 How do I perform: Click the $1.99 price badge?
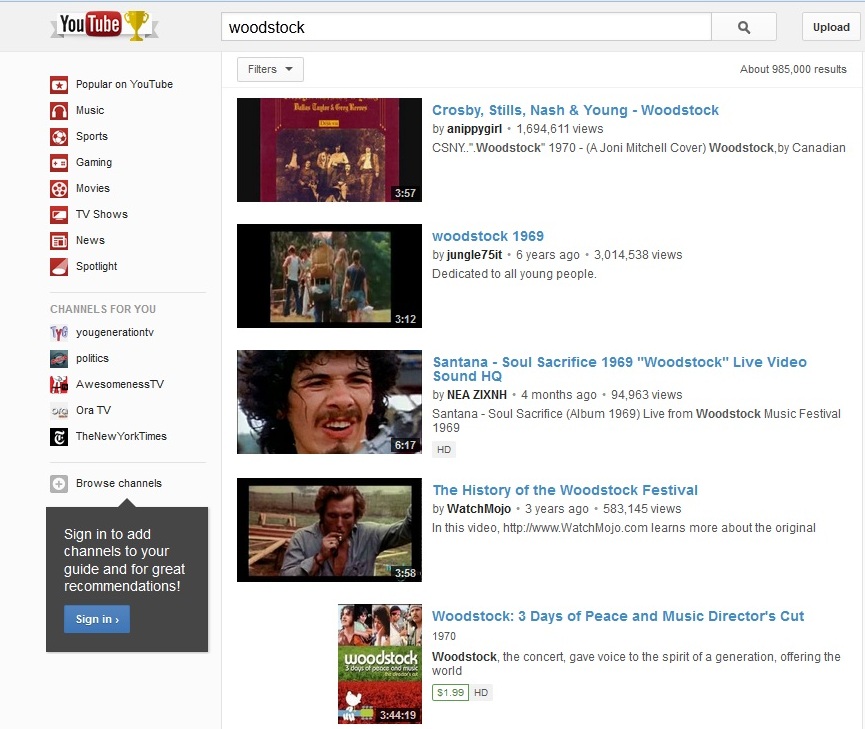[450, 692]
